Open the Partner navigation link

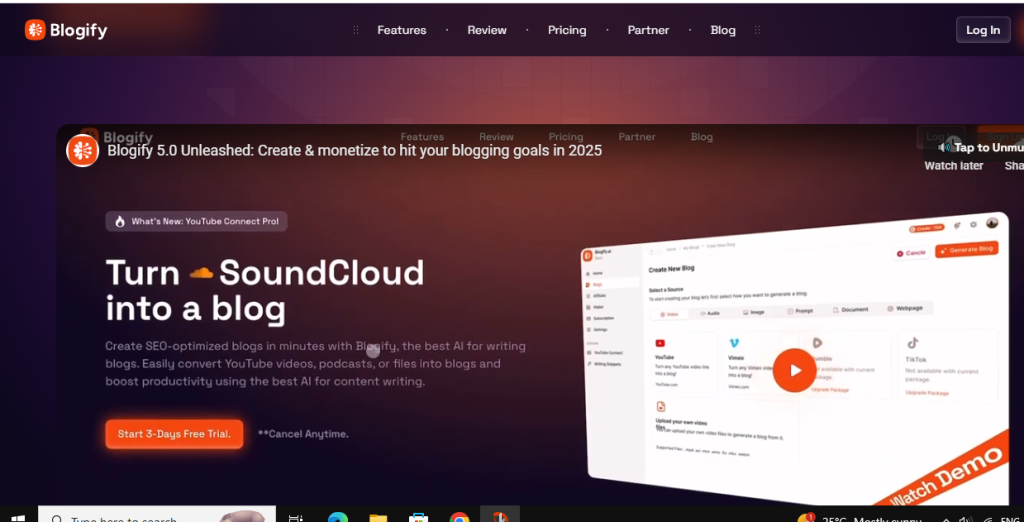pyautogui.click(x=648, y=30)
